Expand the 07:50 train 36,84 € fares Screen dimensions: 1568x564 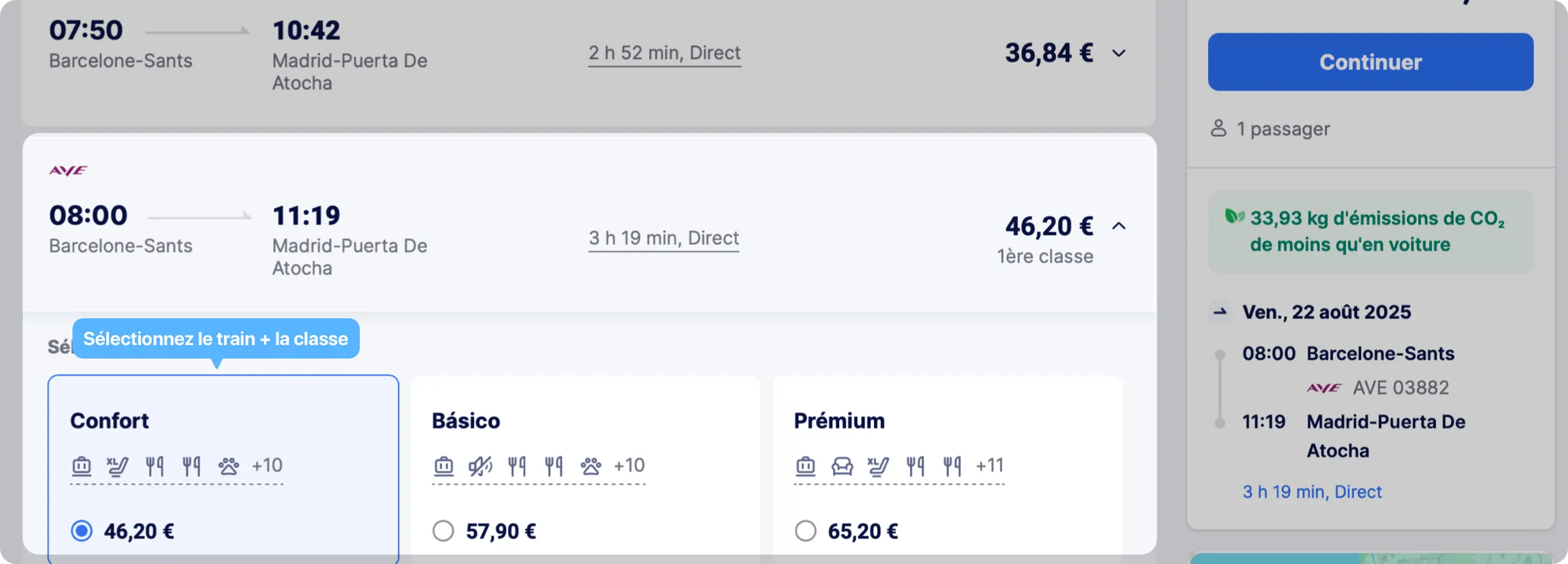[x=1119, y=53]
